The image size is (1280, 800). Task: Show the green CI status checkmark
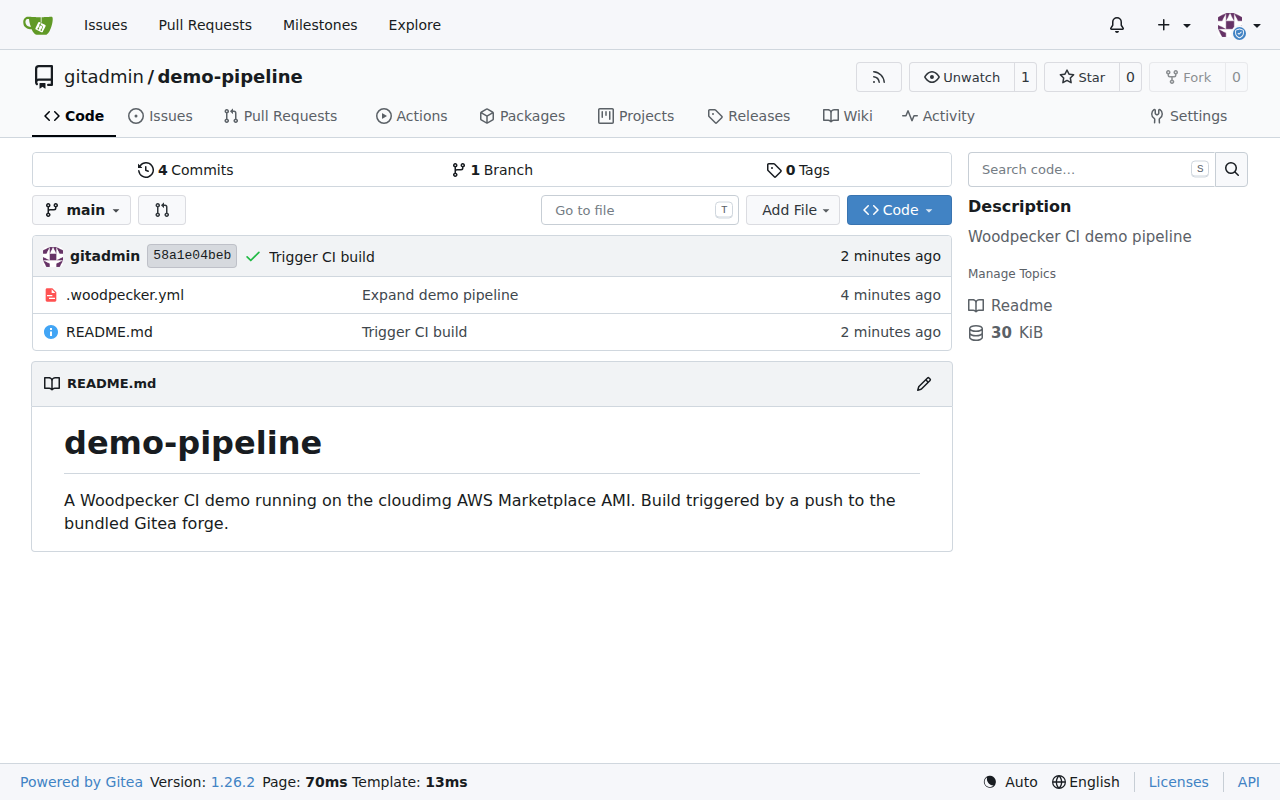[252, 257]
